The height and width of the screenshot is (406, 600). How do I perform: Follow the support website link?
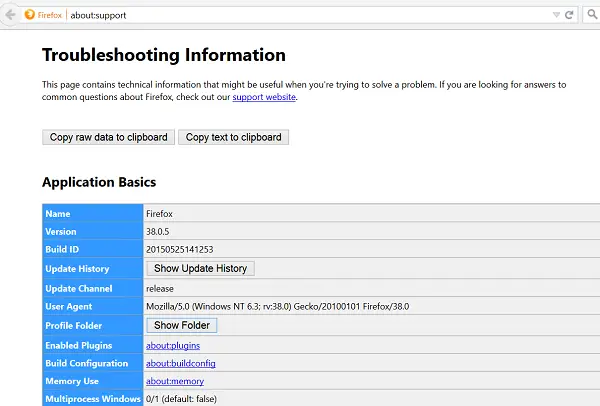(264, 97)
